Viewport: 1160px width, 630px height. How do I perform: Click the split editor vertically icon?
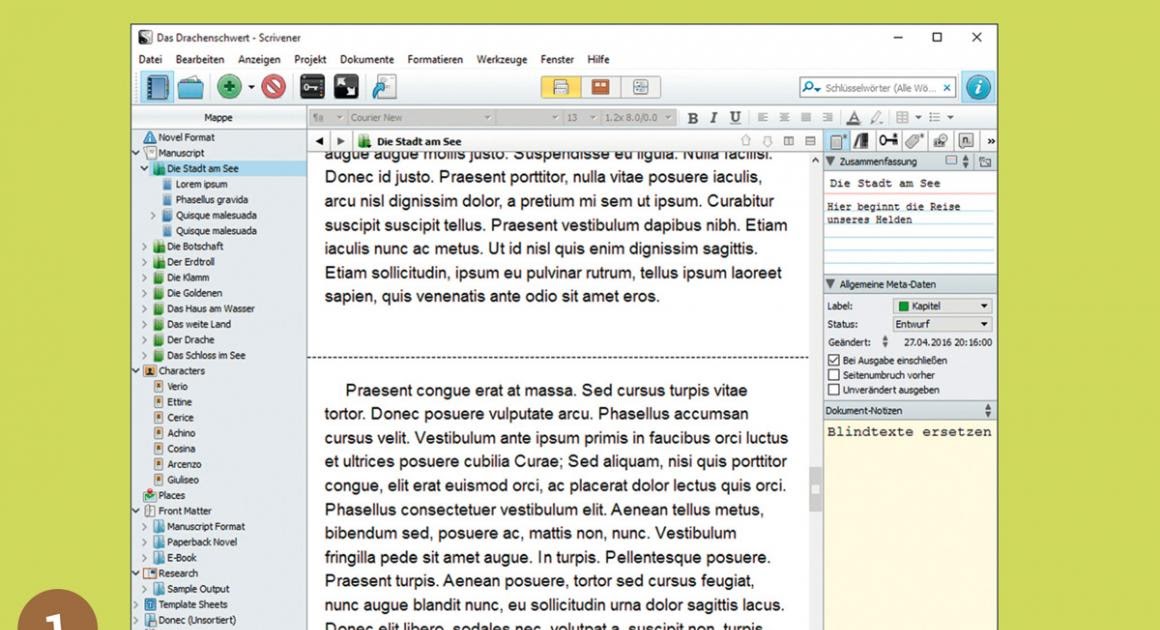(789, 140)
